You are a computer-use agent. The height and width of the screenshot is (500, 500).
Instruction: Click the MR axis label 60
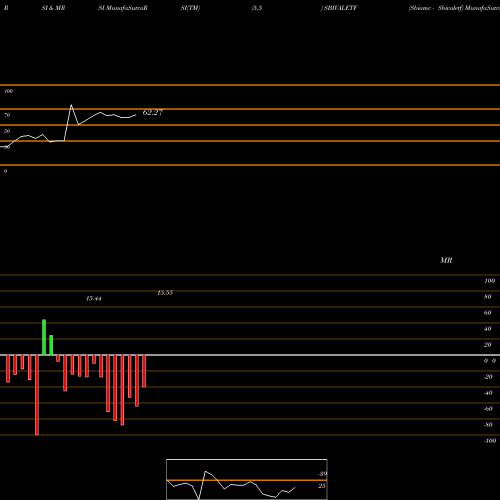coord(488,313)
